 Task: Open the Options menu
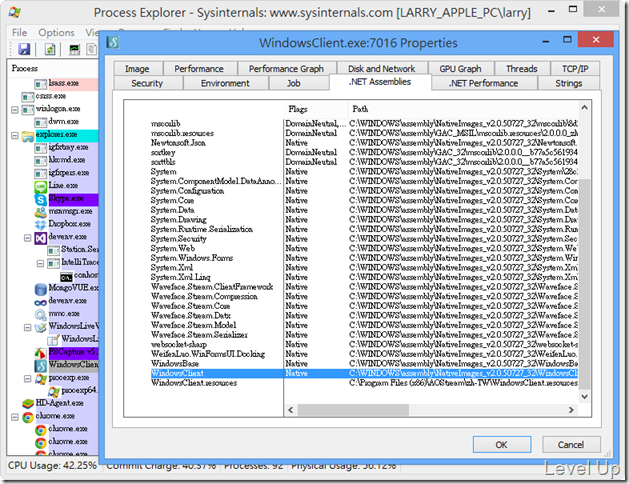[x=57, y=32]
